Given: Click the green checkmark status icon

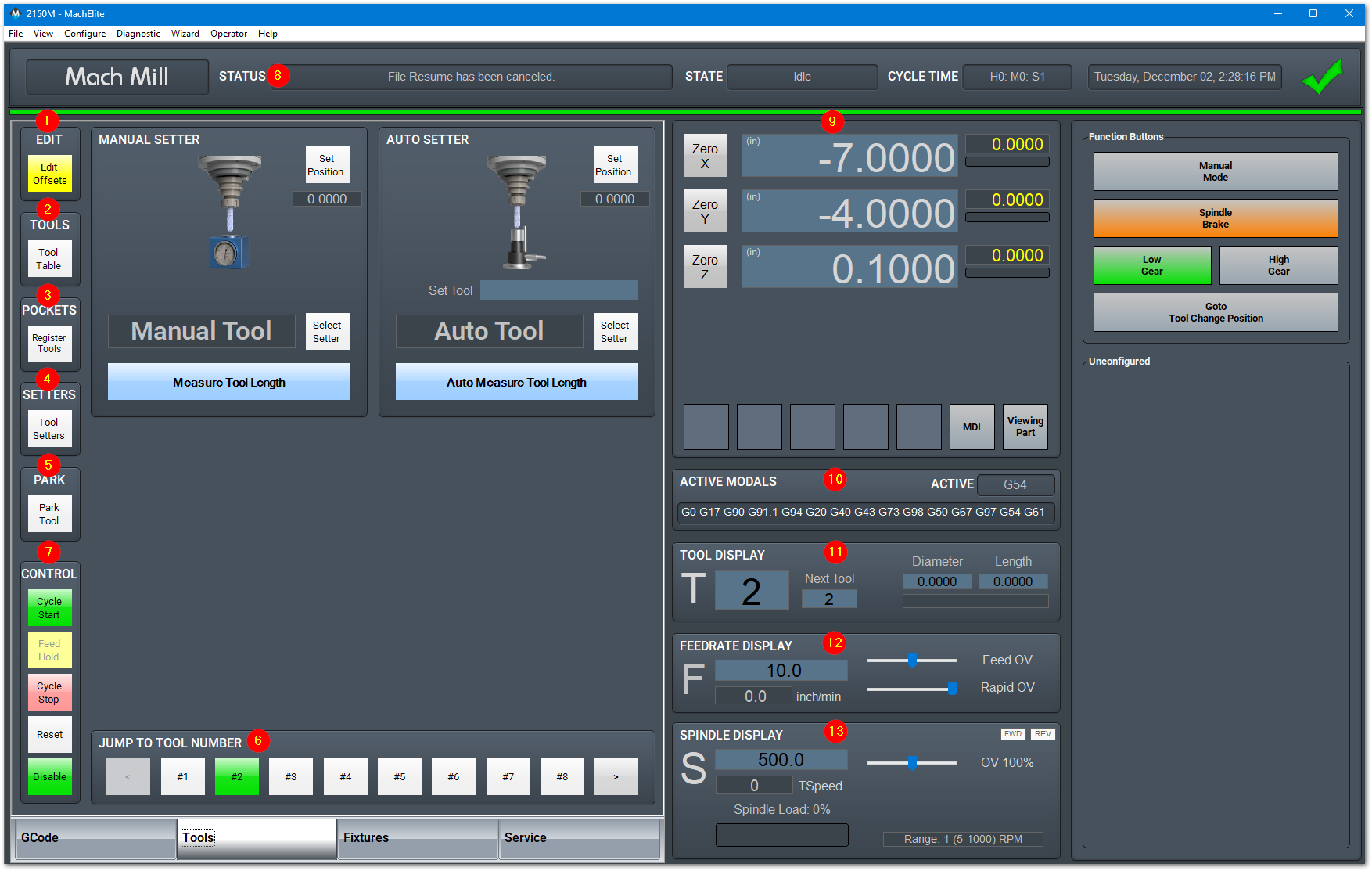Looking at the screenshot, I should coord(1323,77).
